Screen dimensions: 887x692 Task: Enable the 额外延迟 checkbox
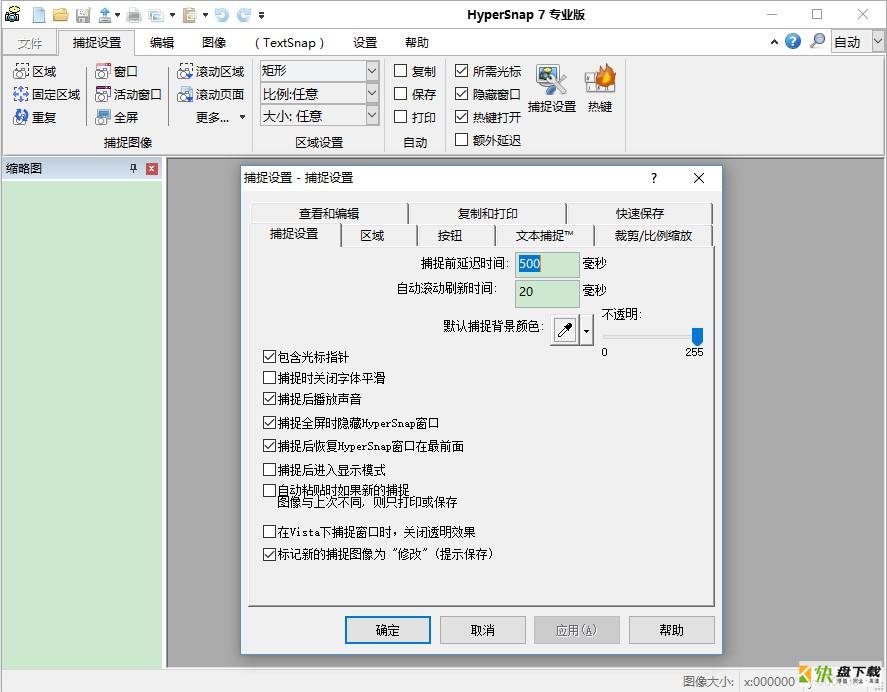click(x=462, y=139)
